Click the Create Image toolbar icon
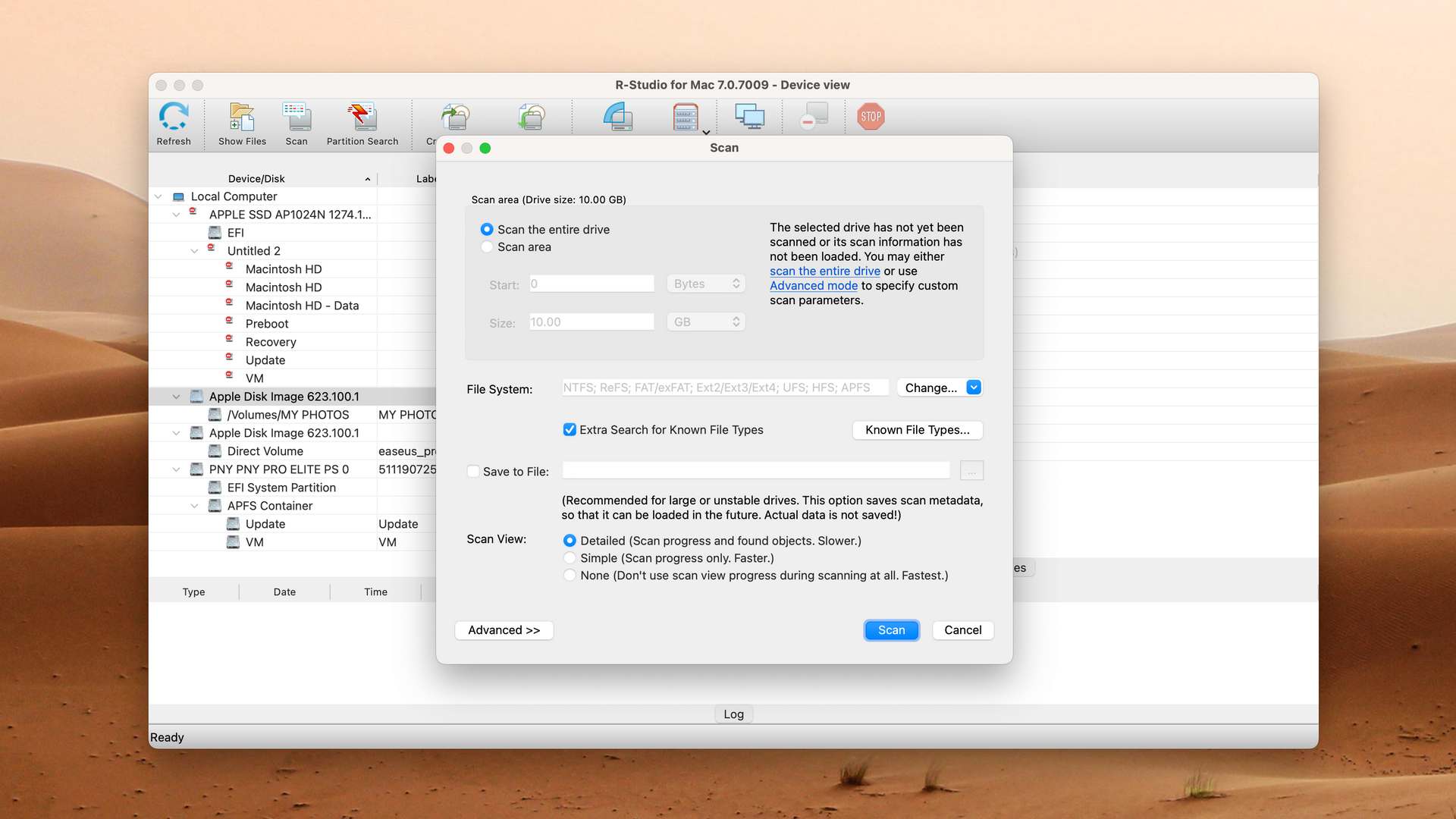 coord(456,118)
